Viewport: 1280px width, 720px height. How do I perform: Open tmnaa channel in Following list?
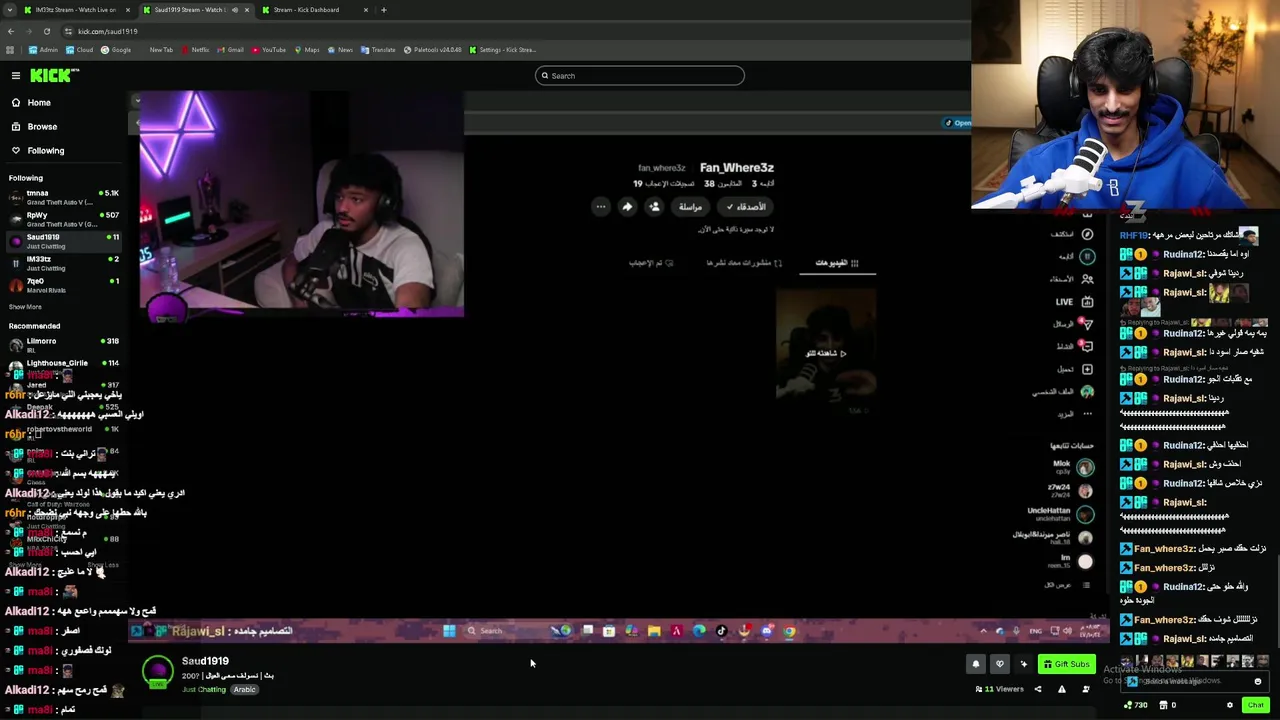tap(62, 197)
